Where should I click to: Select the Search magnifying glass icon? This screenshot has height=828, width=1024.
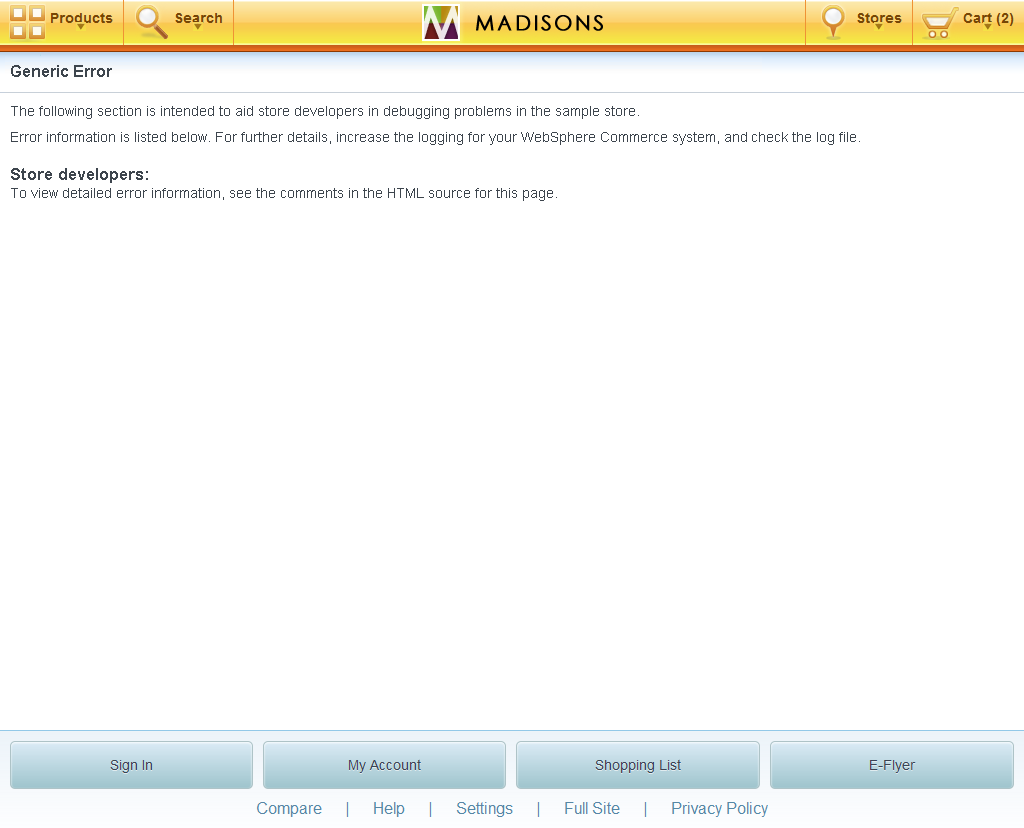click(x=150, y=20)
